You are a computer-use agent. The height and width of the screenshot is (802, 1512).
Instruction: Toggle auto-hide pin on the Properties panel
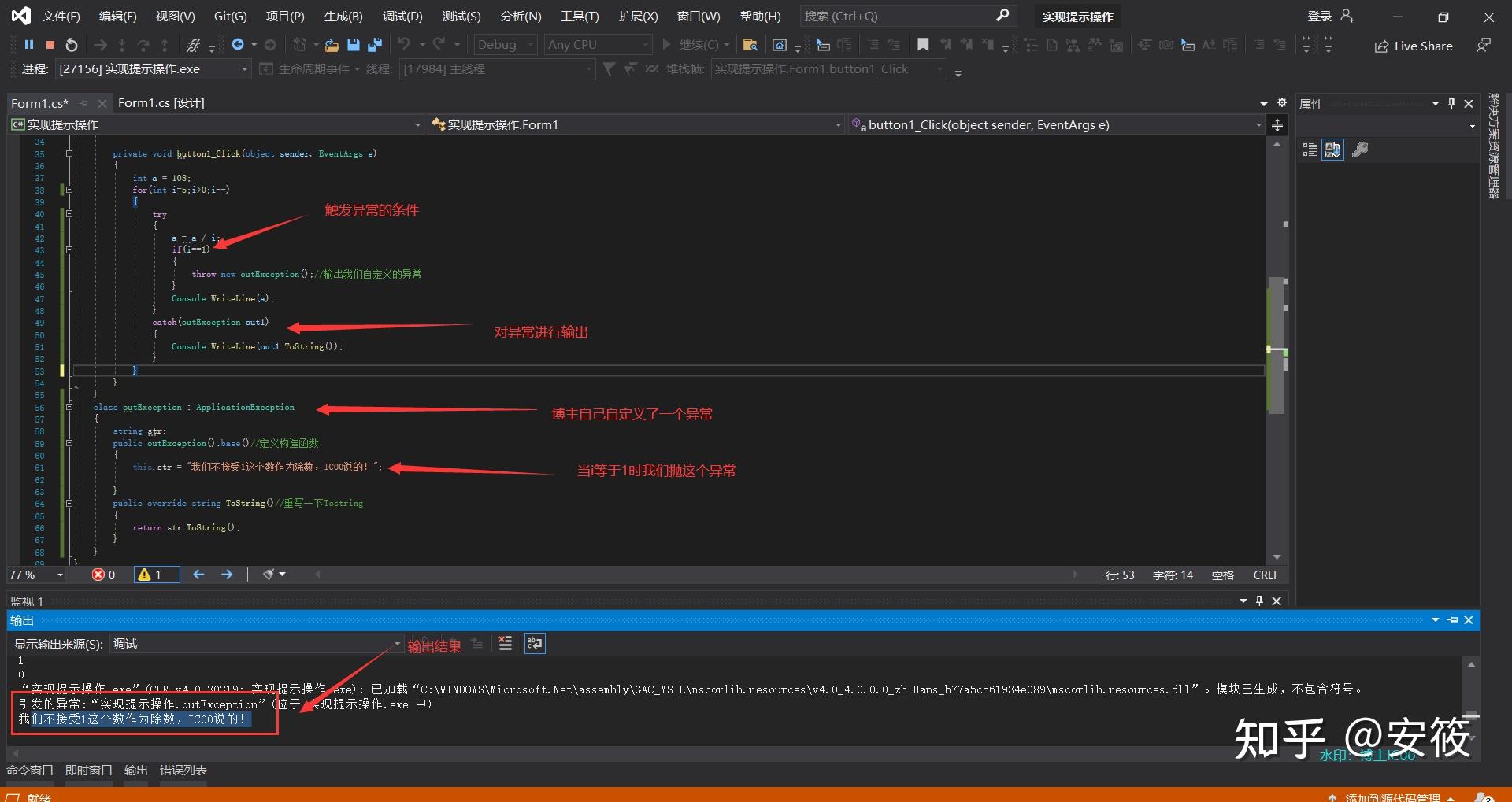click(1451, 104)
